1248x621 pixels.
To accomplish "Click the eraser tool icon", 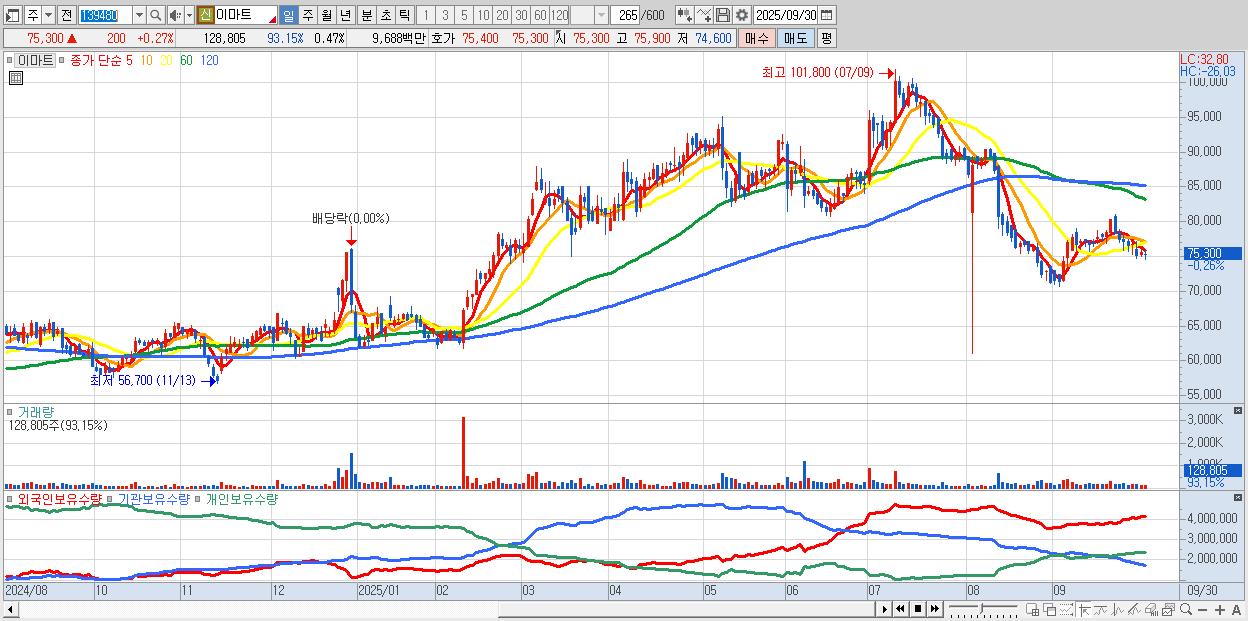I will click(1151, 610).
